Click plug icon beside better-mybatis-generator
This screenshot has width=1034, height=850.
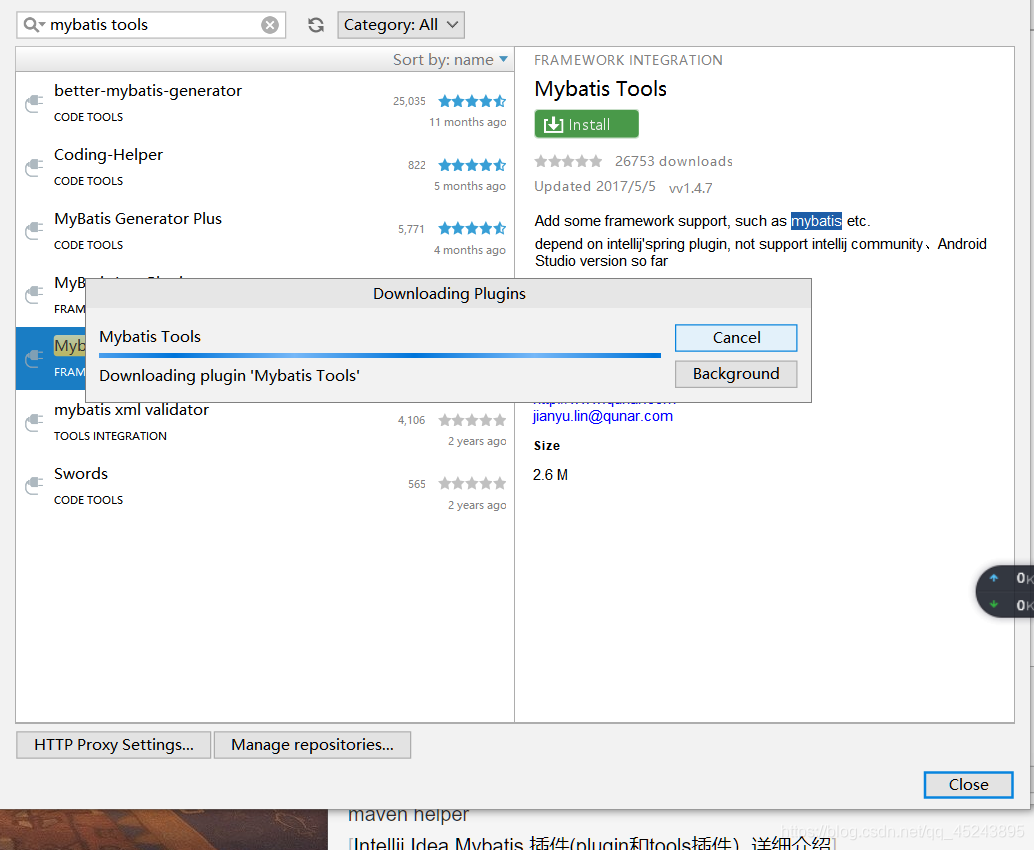coord(34,104)
